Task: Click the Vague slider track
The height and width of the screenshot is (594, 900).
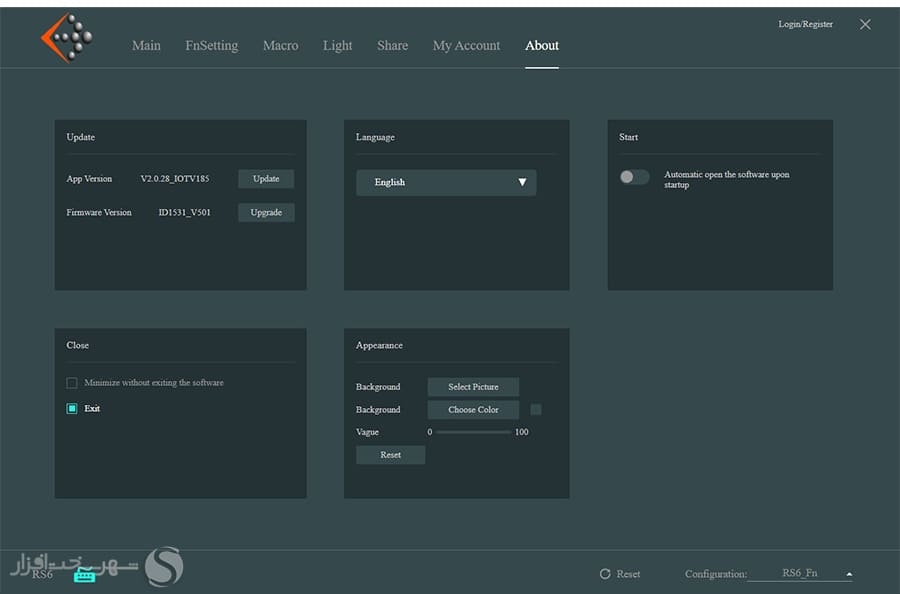Action: pyautogui.click(x=473, y=432)
